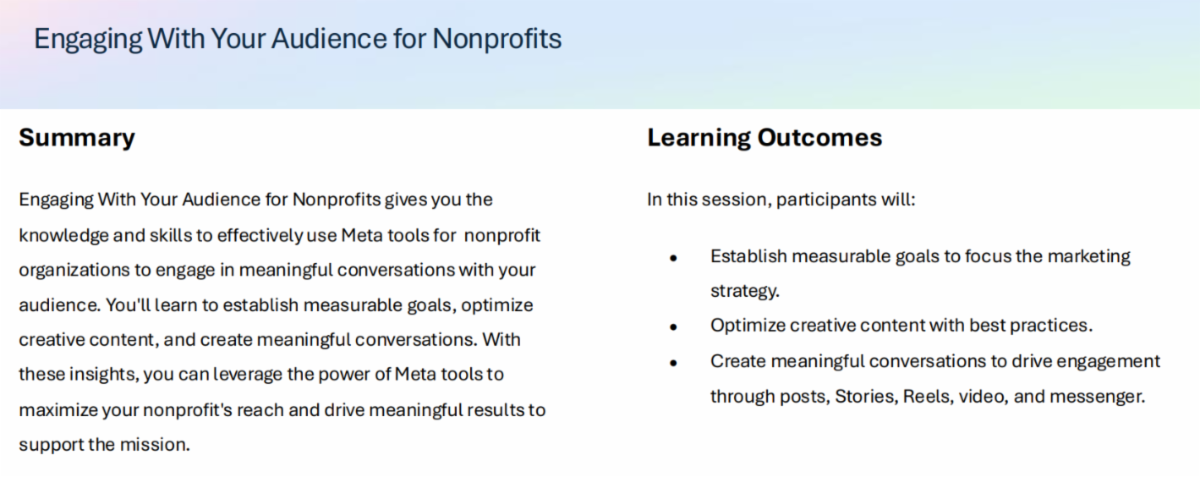Click the bullet point before 'Create meaningful conversations'
This screenshot has width=1200, height=477.
pos(674,362)
